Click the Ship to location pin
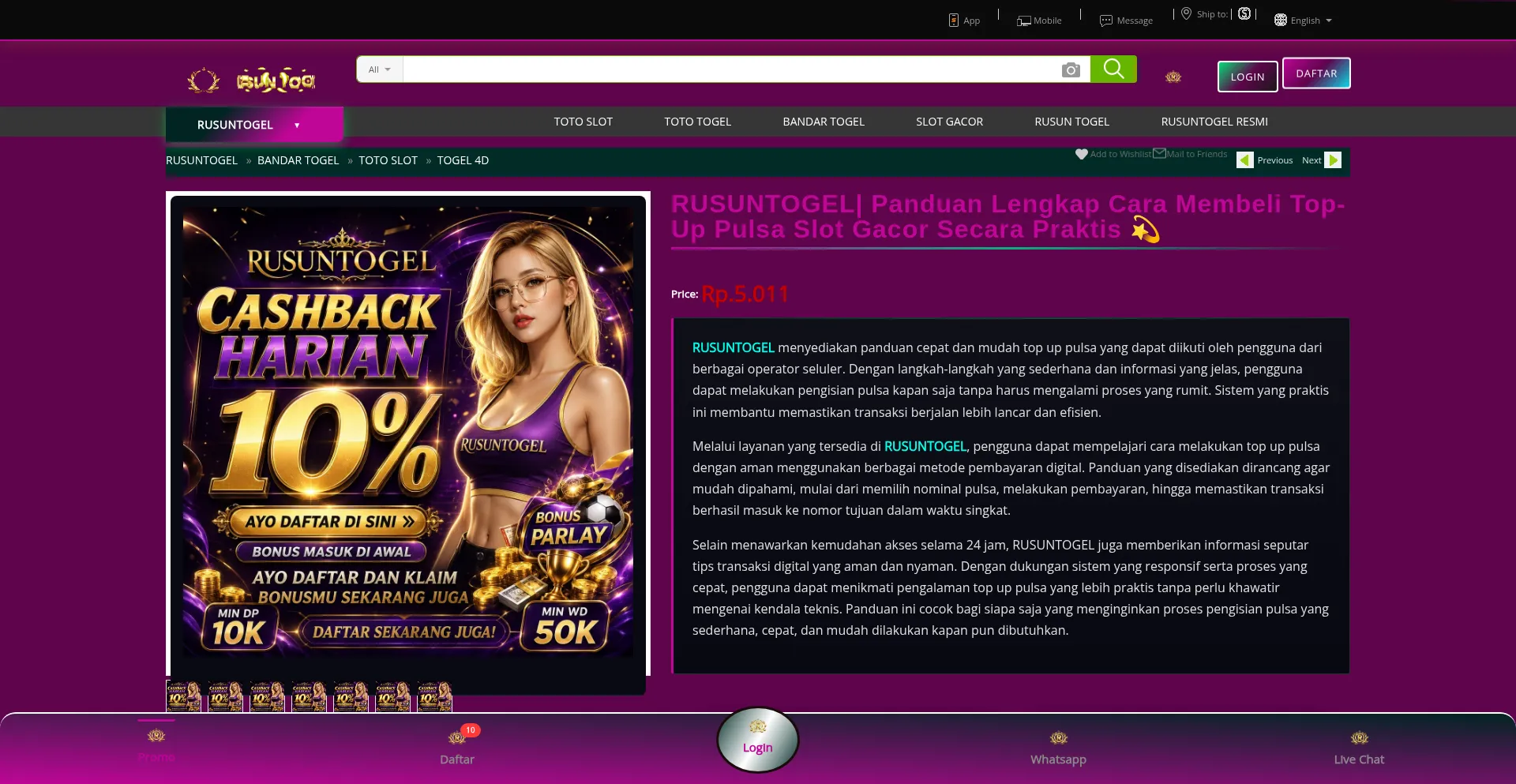 [x=1186, y=13]
